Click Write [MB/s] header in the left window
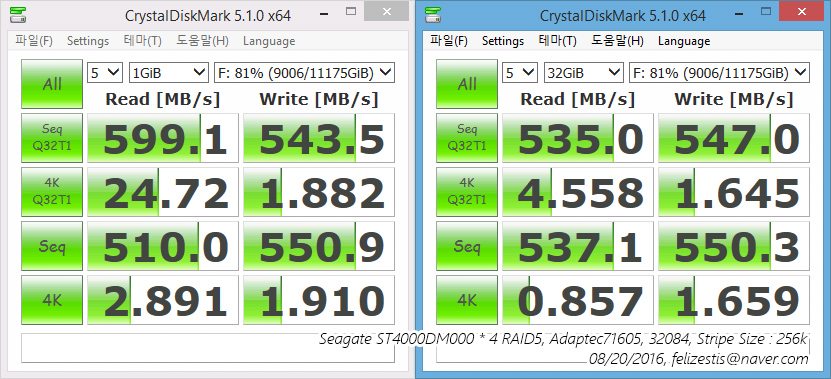The height and width of the screenshot is (379, 831). tap(319, 99)
